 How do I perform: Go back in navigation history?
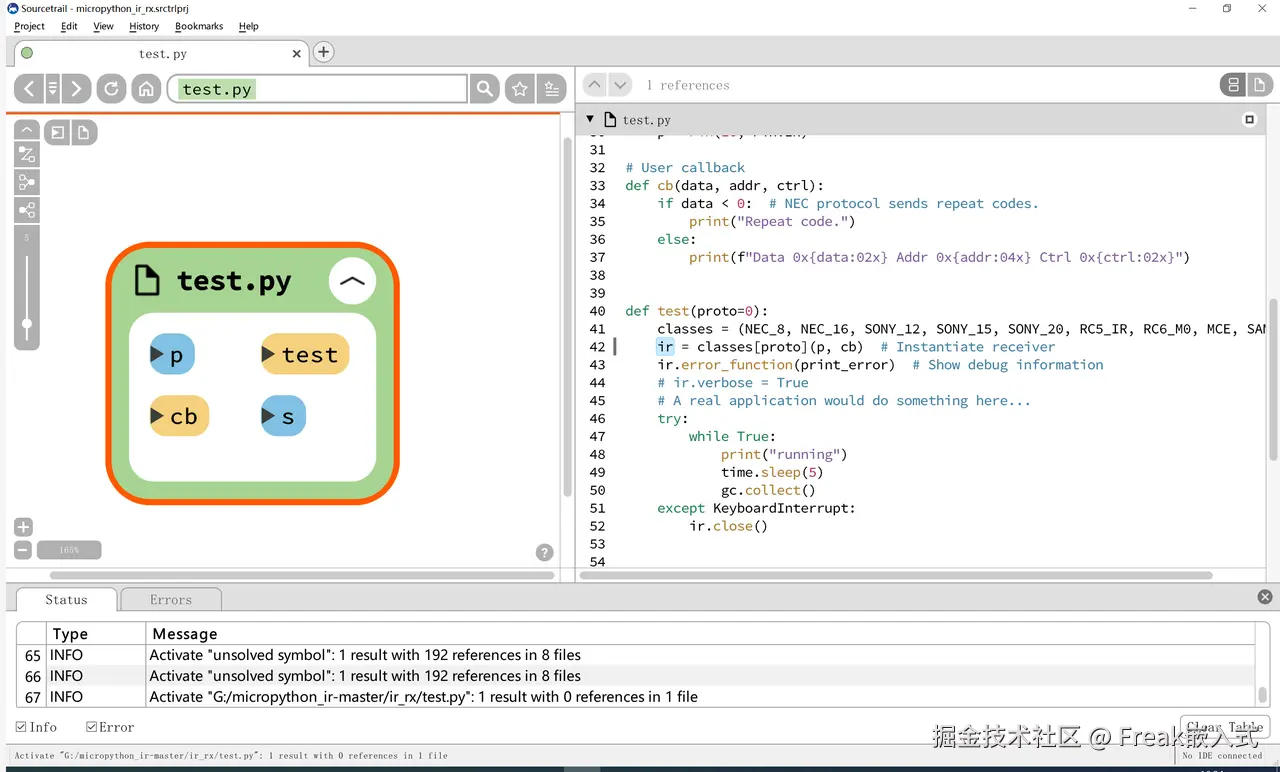click(x=28, y=89)
